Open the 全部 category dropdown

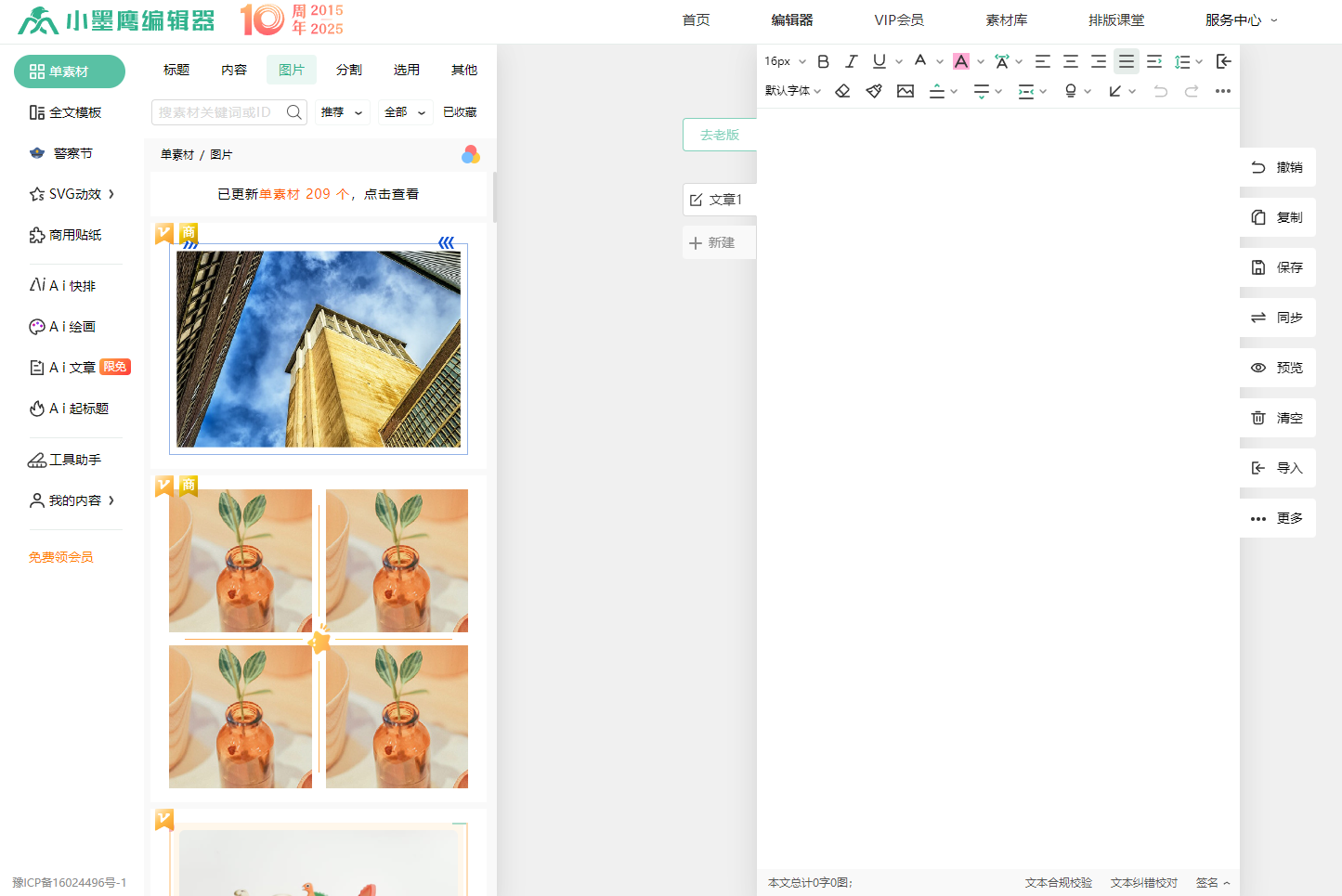(404, 111)
